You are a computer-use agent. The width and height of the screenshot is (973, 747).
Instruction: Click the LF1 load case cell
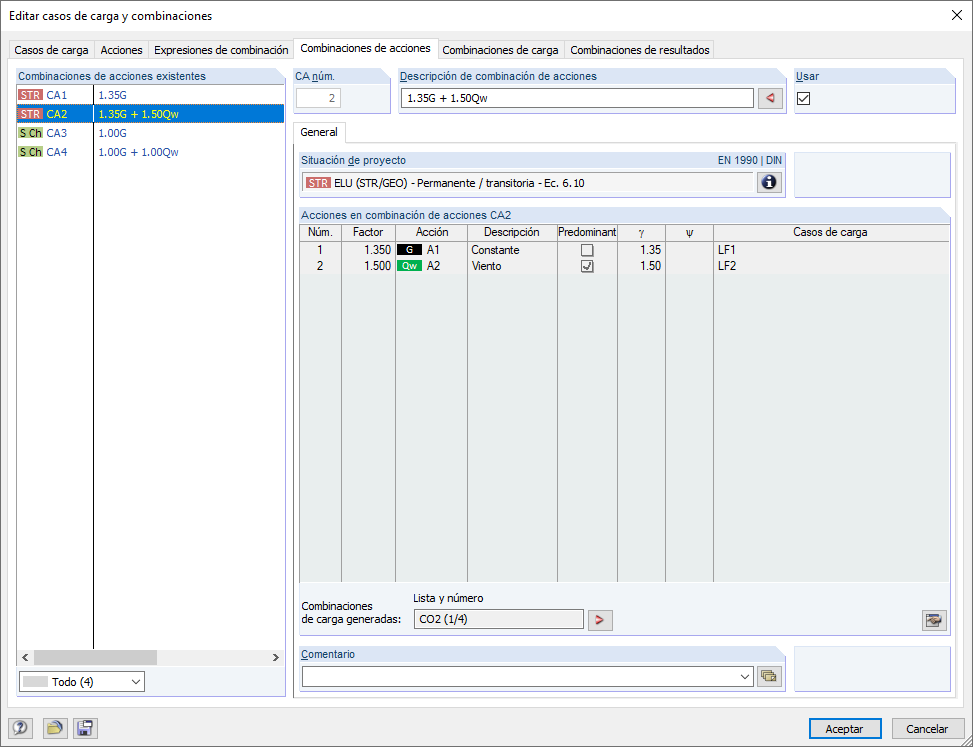(831, 250)
